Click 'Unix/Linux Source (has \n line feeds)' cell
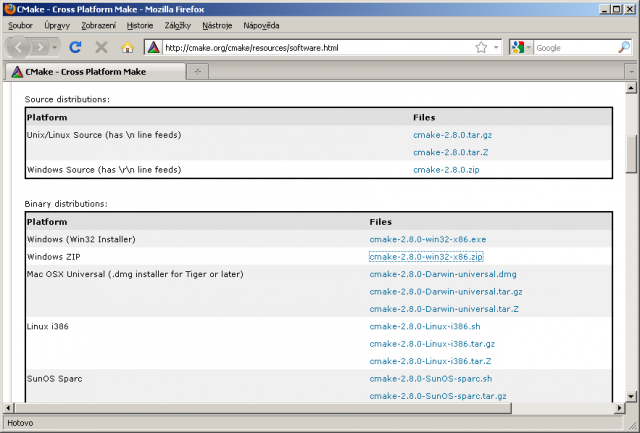Viewport: 640px width, 433px height. [x=104, y=135]
